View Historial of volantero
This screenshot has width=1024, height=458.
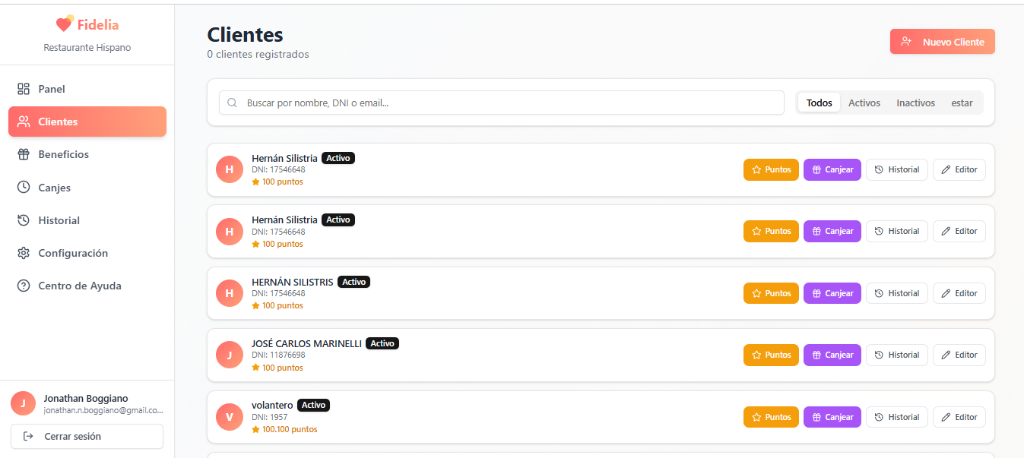pyautogui.click(x=897, y=417)
